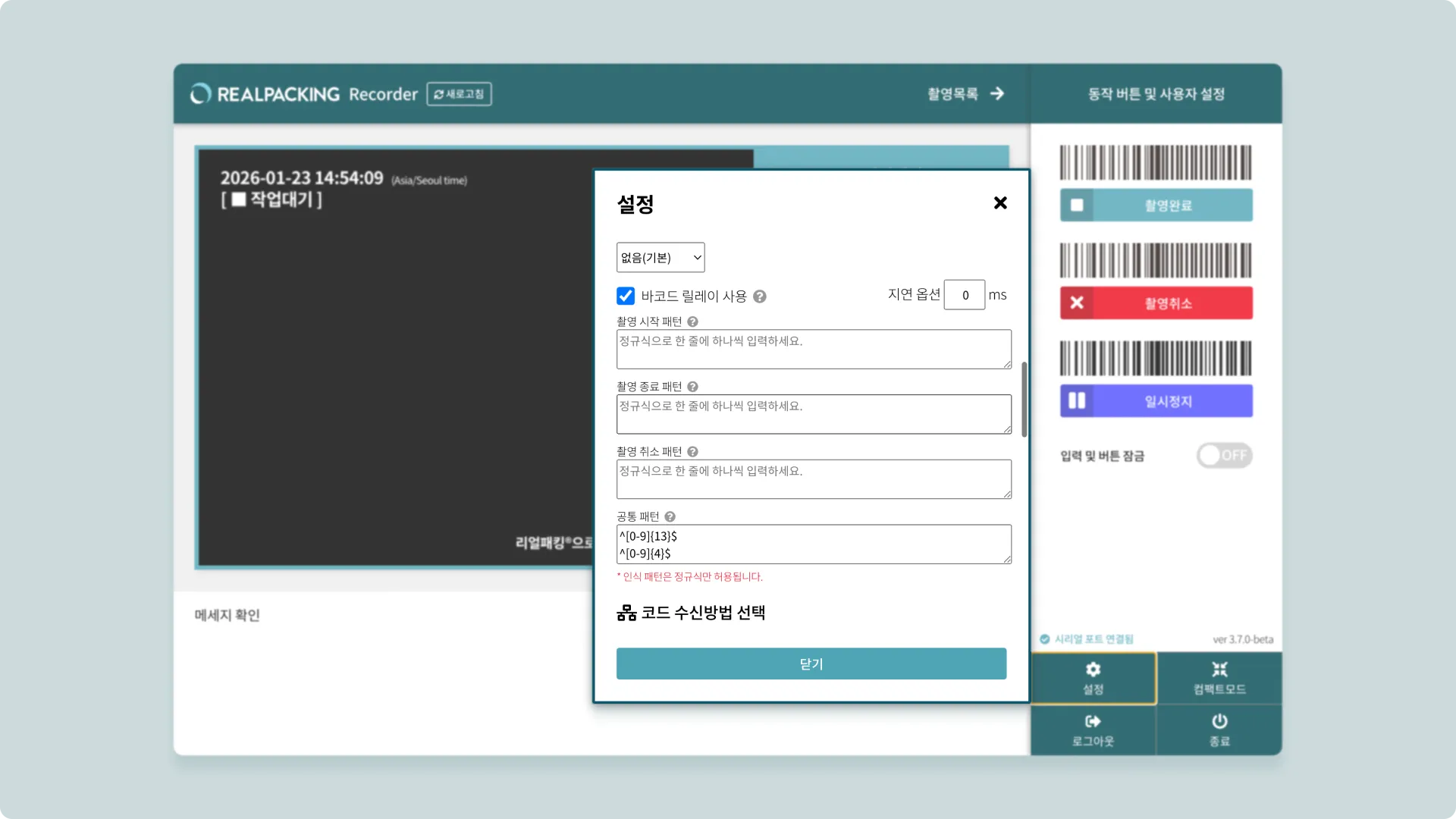Click the 지연 옵션 ms input field
Screen dimensions: 1456x819
point(964,295)
